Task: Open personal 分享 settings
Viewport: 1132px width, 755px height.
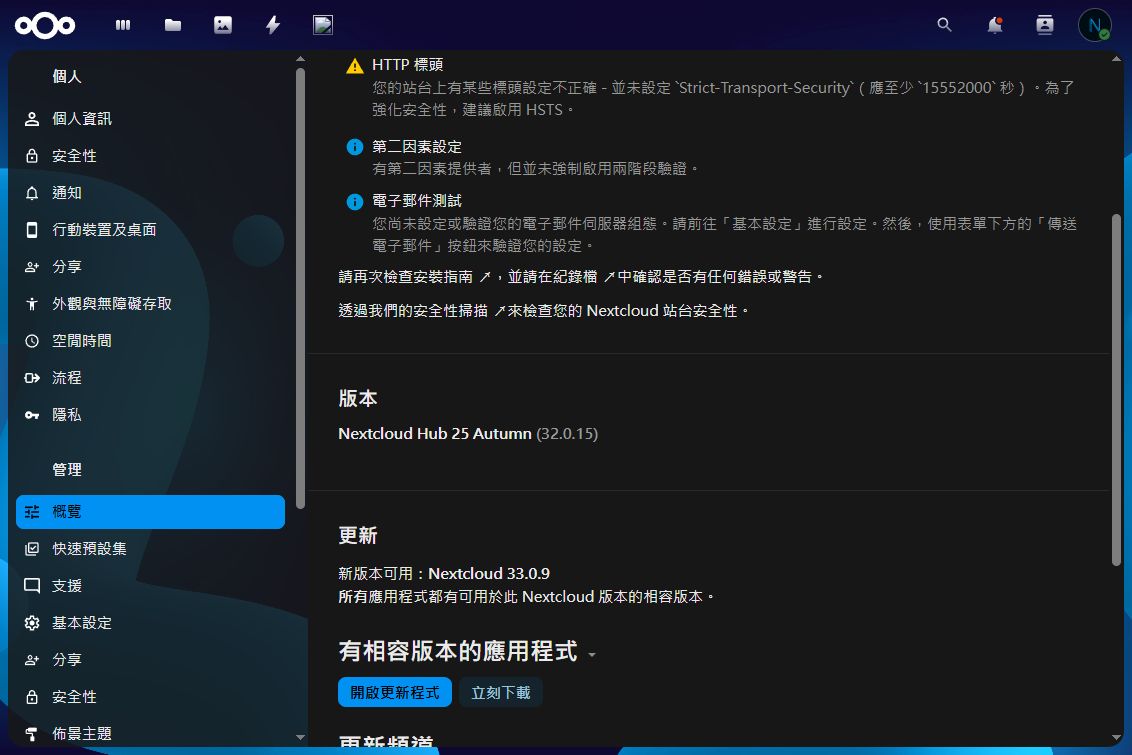Action: coord(150,267)
